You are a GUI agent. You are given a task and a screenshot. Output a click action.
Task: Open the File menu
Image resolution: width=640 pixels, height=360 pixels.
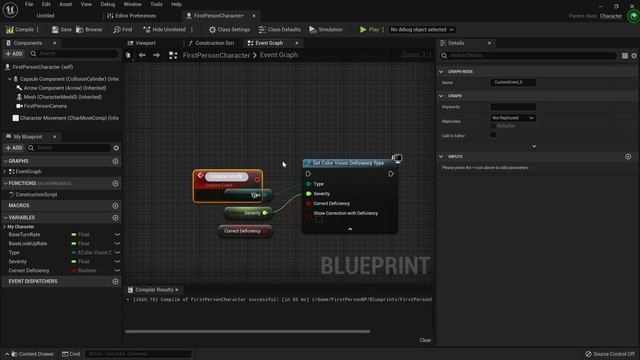(x=29, y=4)
